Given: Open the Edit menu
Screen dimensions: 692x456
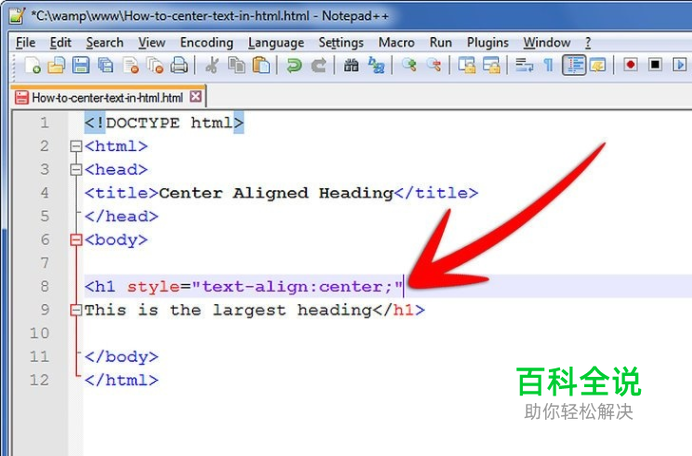Looking at the screenshot, I should [60, 43].
